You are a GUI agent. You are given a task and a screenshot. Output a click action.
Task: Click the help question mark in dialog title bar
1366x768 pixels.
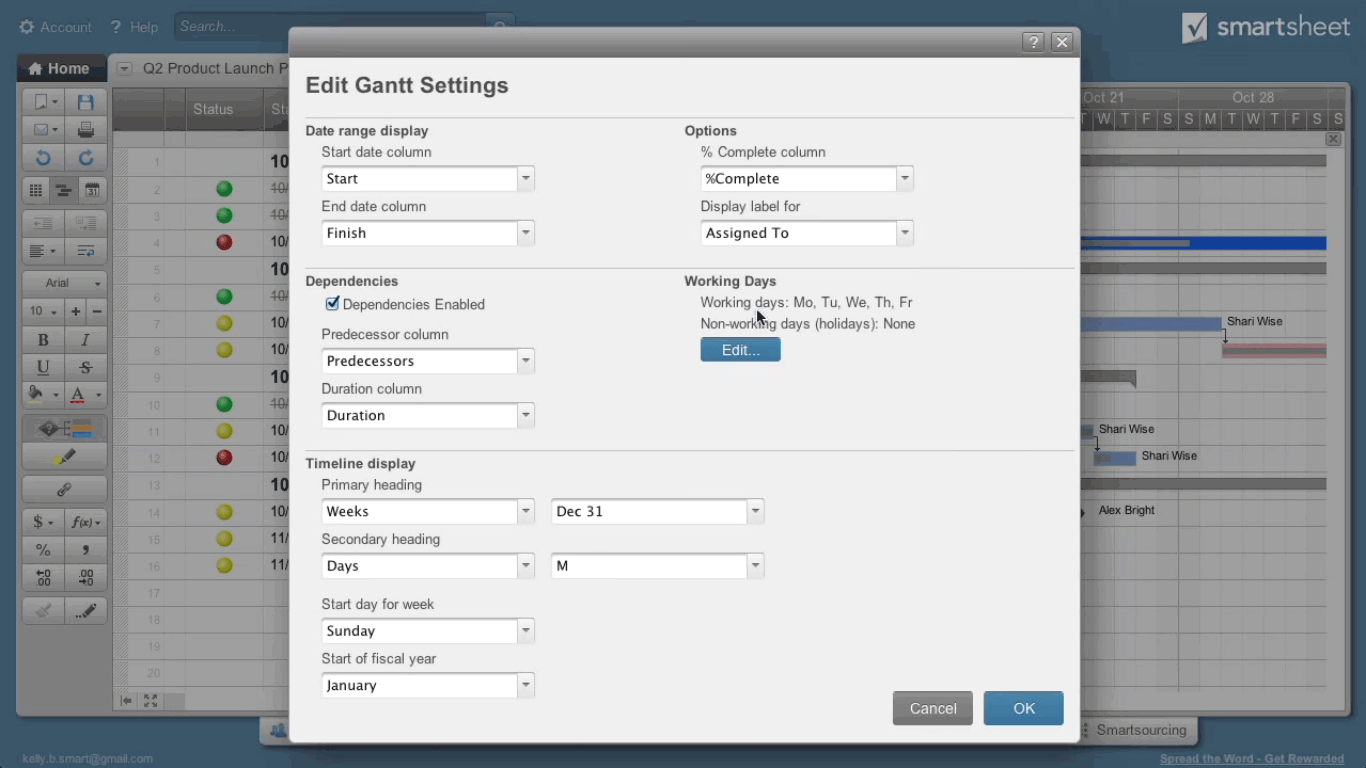pyautogui.click(x=1033, y=42)
